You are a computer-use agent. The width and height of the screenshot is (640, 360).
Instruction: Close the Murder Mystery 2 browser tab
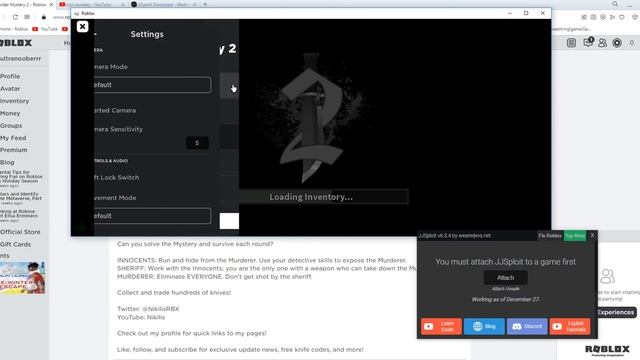(51, 4)
